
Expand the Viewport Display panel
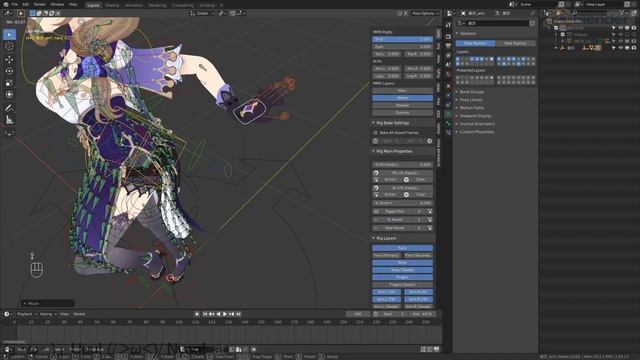pyautogui.click(x=476, y=116)
